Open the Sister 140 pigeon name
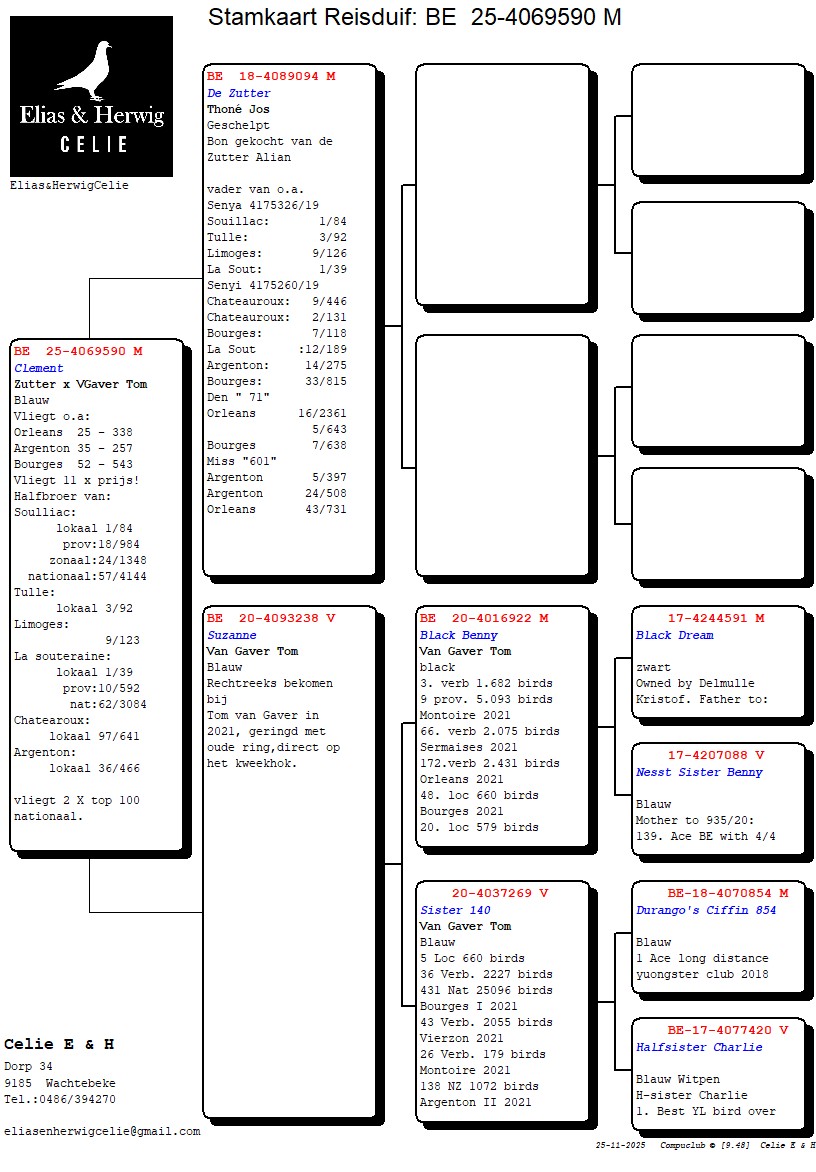 pos(455,910)
